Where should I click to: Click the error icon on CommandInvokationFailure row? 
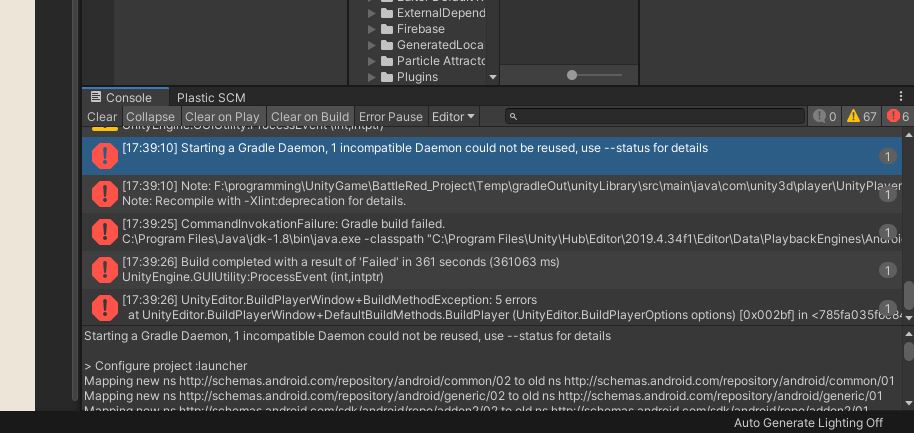[105, 232]
